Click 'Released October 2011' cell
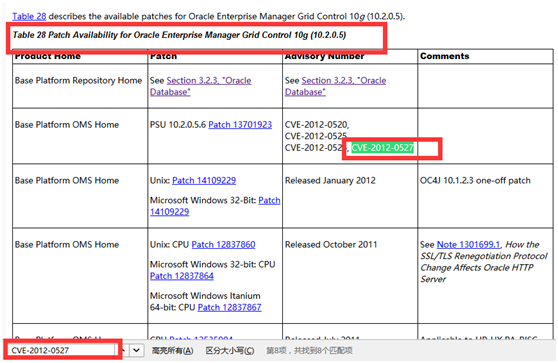558x363 pixels. (331, 244)
